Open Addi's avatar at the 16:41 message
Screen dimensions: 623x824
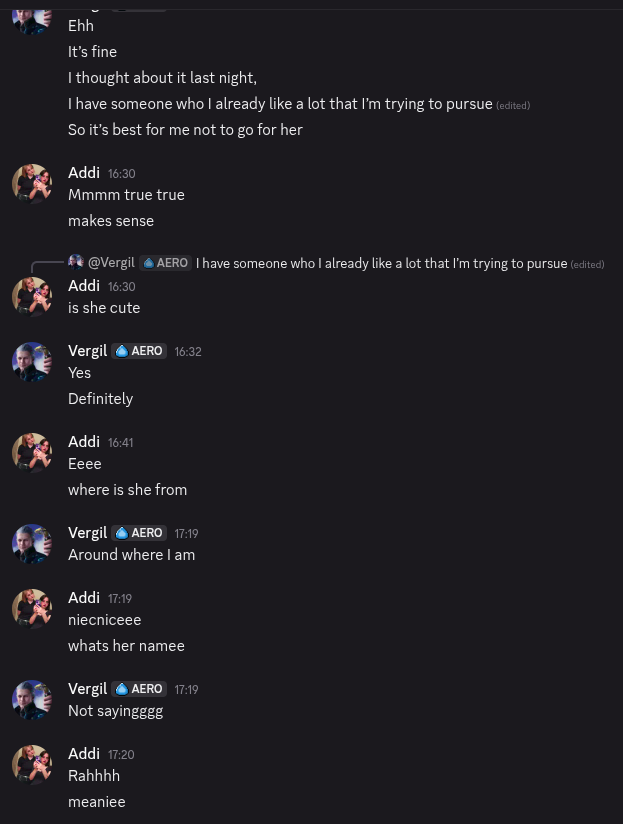32,452
